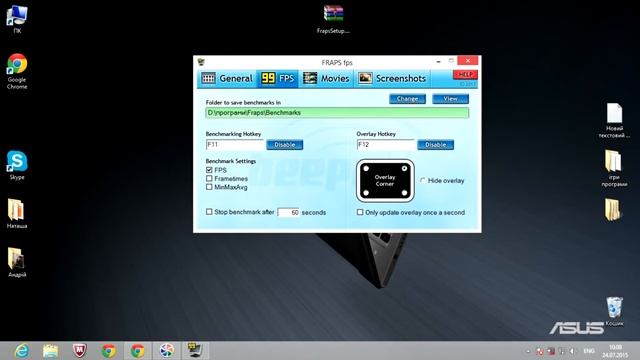The image size is (640, 360).
Task: Open first Chrome icon in taskbar
Action: pyautogui.click(x=109, y=351)
